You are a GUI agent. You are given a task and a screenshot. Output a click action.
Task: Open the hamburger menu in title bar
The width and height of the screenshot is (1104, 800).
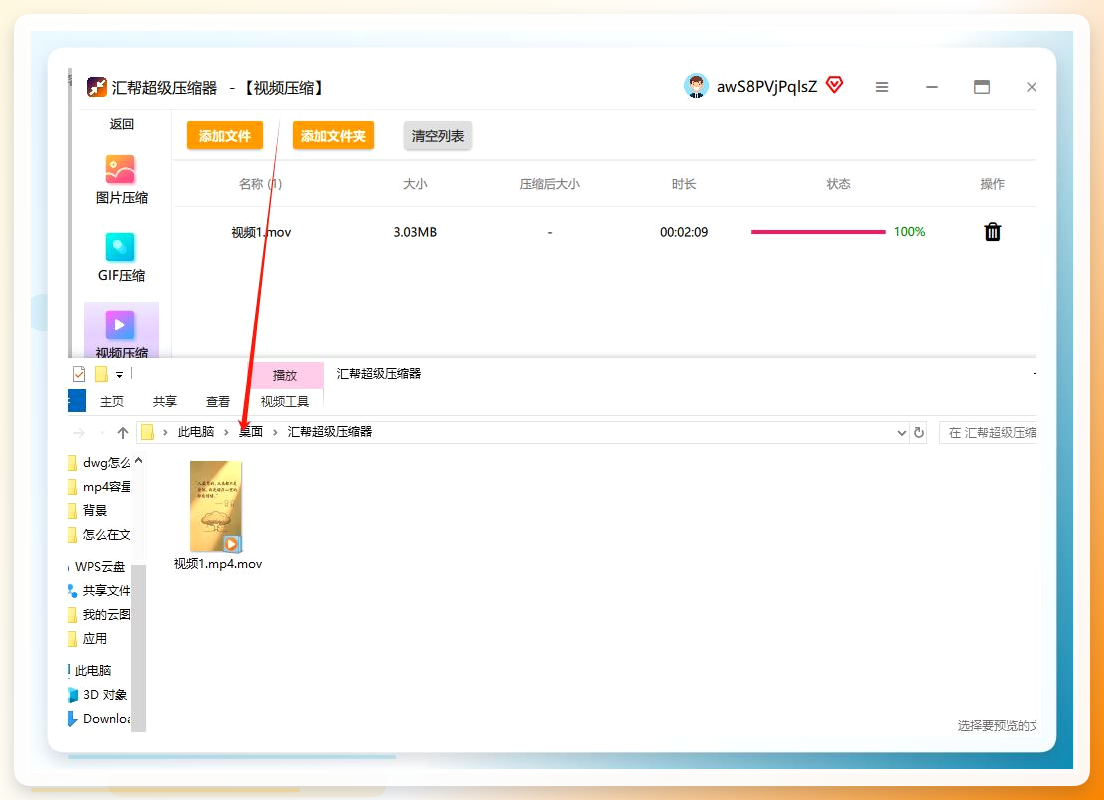click(x=882, y=87)
